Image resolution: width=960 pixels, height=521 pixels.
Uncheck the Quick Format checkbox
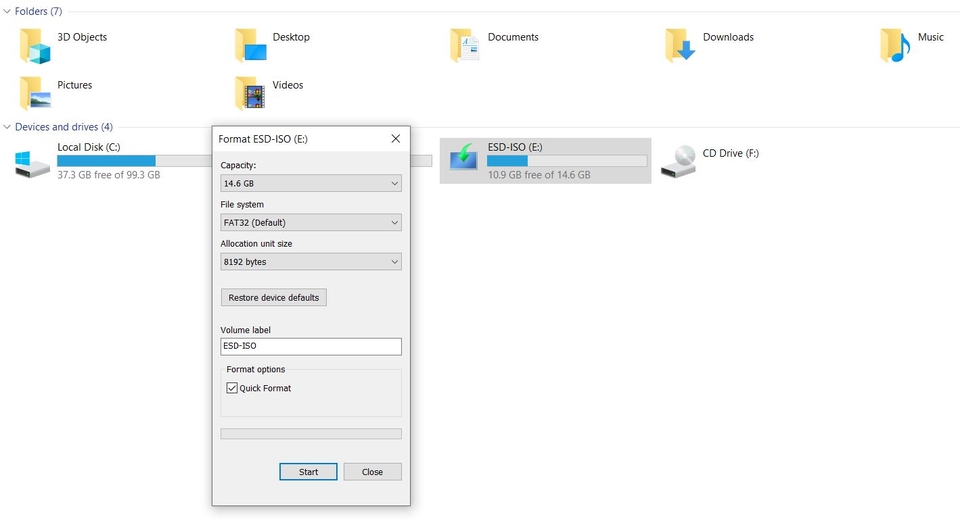coord(233,388)
